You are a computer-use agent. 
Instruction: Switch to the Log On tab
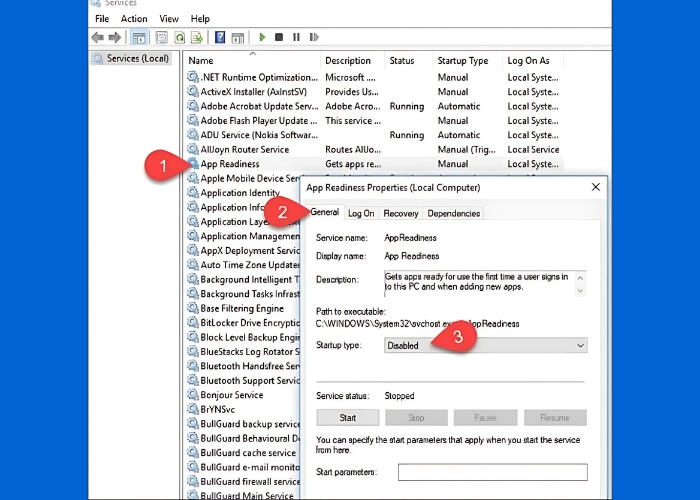pos(361,213)
